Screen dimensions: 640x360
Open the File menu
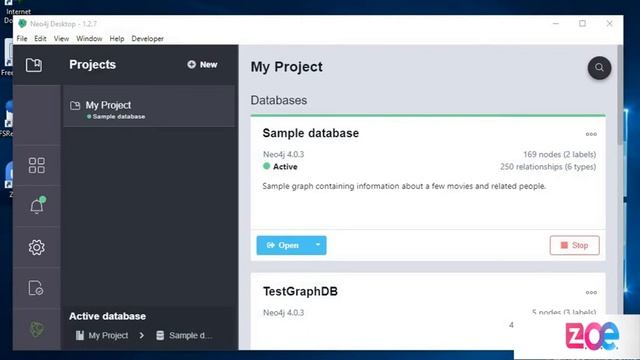[22, 39]
